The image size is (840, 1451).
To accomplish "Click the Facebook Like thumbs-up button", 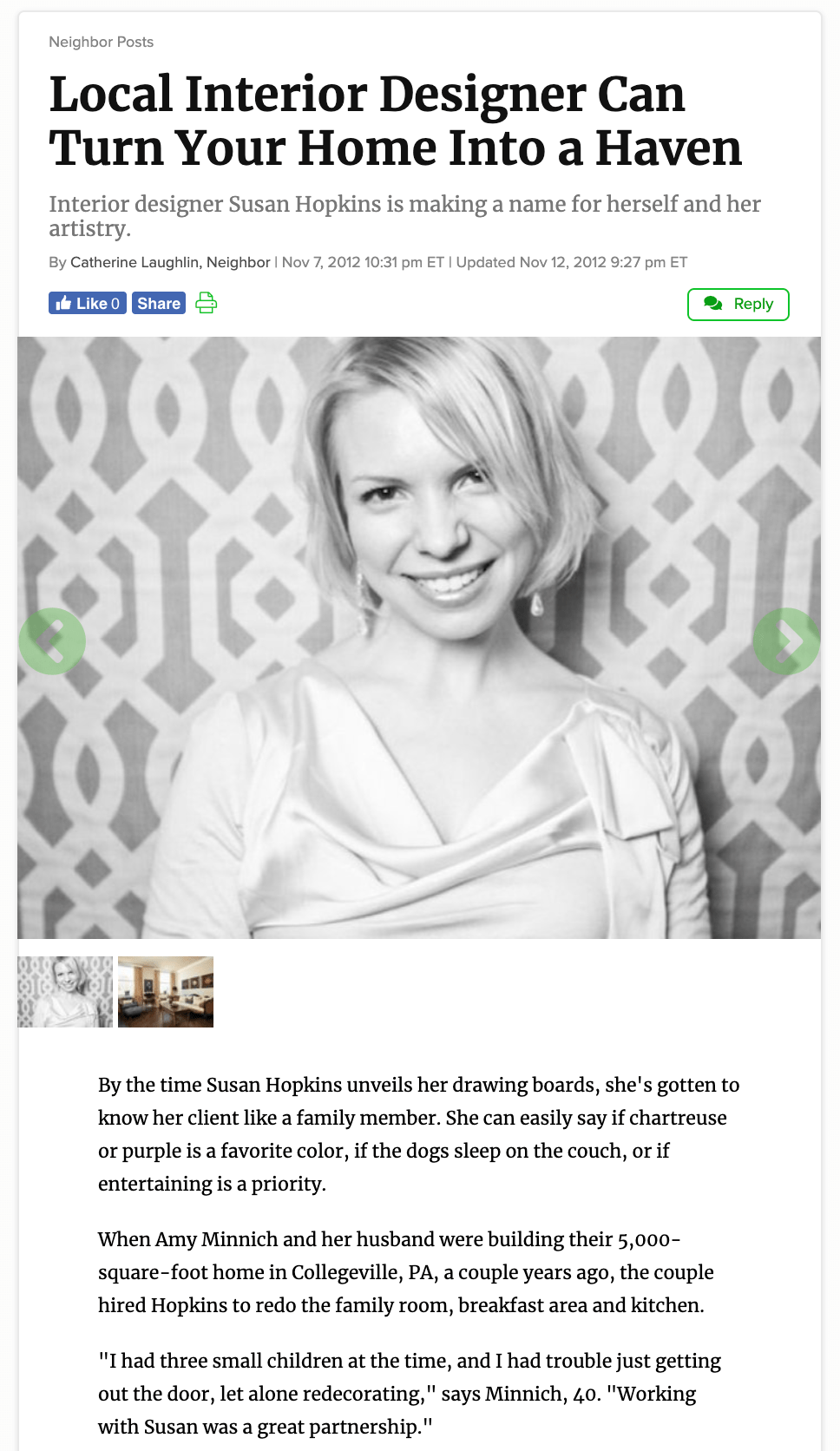I will coord(87,303).
